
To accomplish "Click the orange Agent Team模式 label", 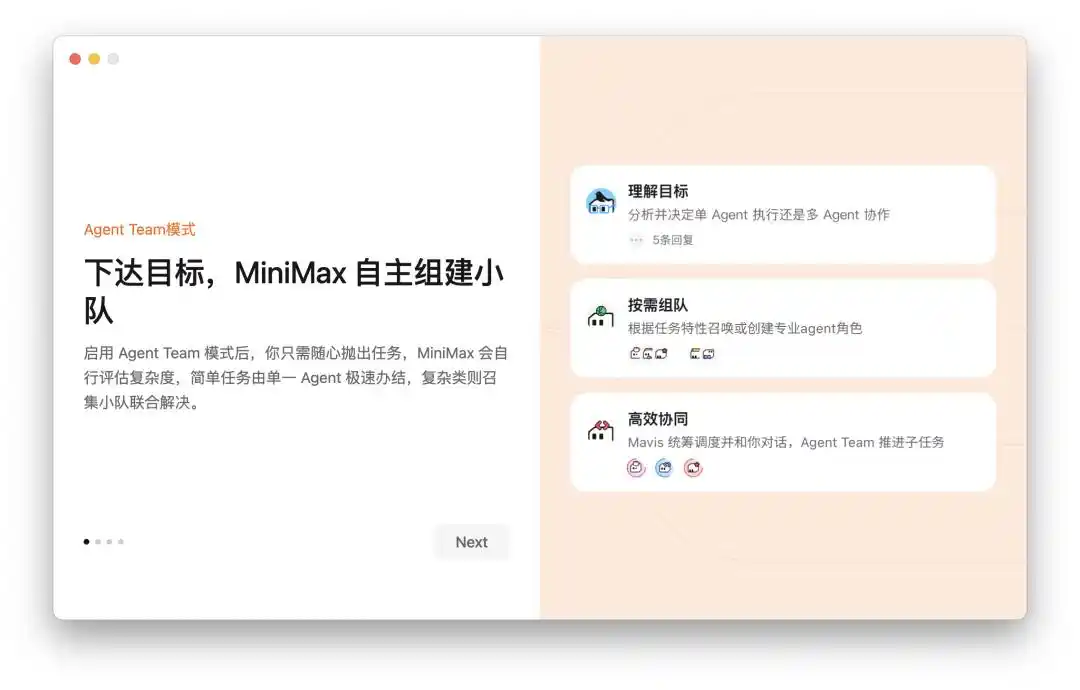I will click(x=140, y=229).
